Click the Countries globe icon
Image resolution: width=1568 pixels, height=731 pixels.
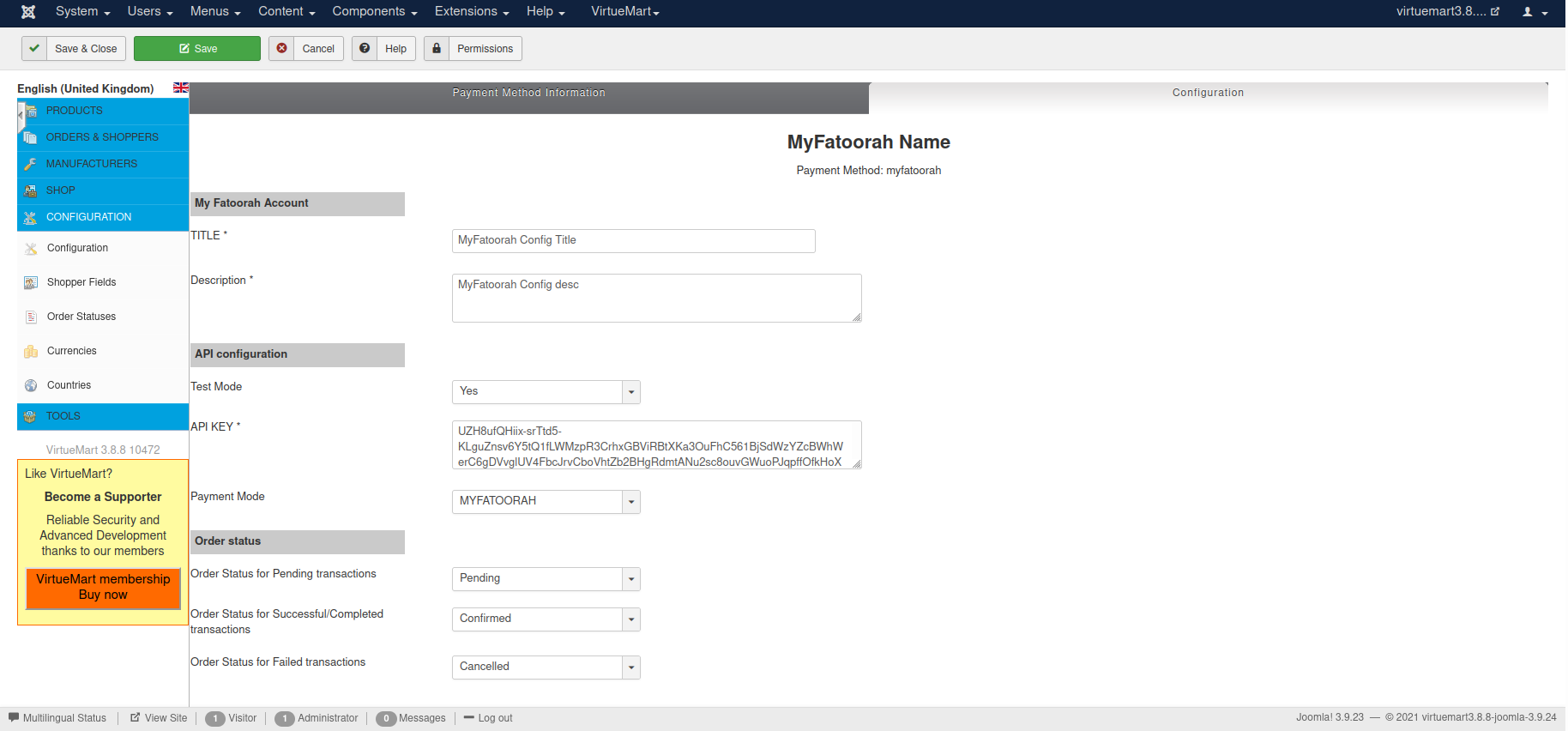tap(31, 385)
